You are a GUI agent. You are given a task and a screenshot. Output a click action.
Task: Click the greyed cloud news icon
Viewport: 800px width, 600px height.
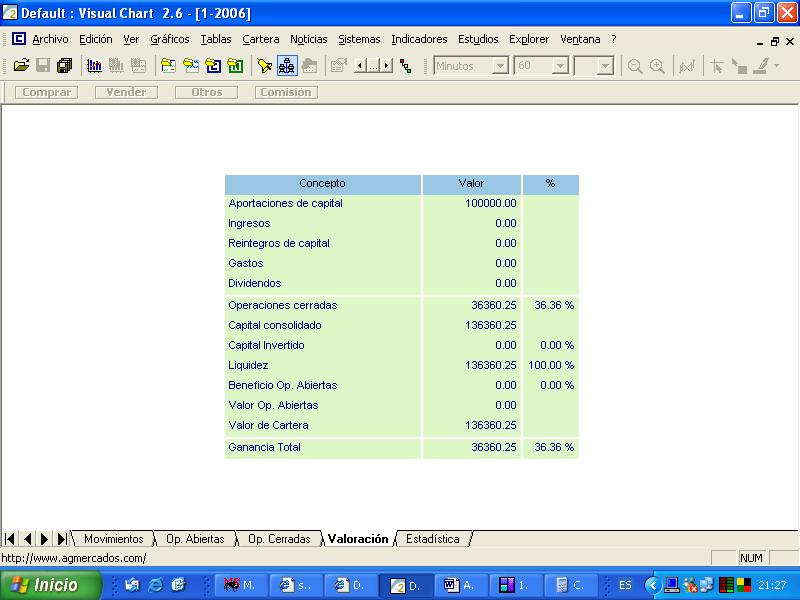[x=309, y=66]
